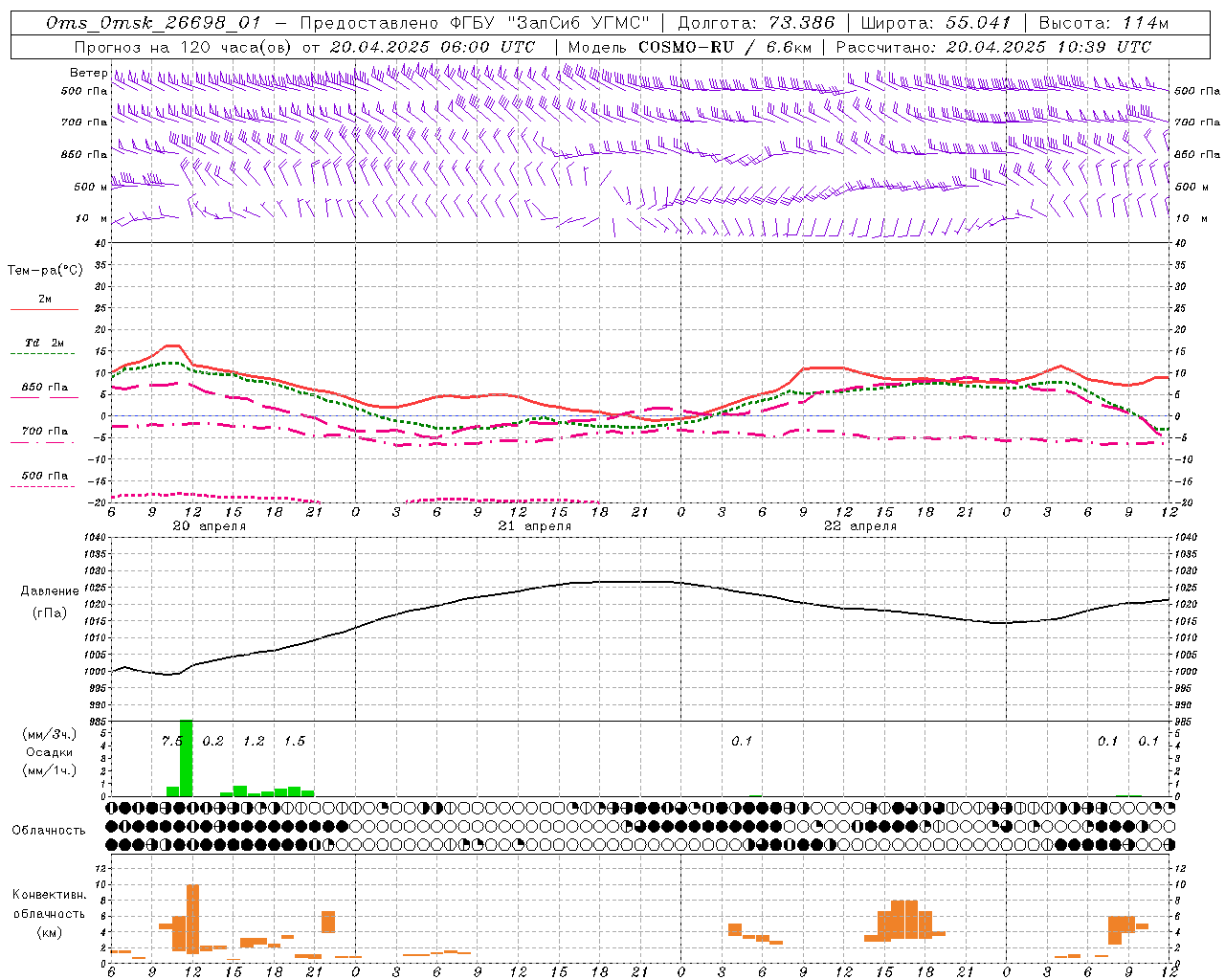
Task: Select the 500 гПа temperature legend entry
Action: pos(45,476)
